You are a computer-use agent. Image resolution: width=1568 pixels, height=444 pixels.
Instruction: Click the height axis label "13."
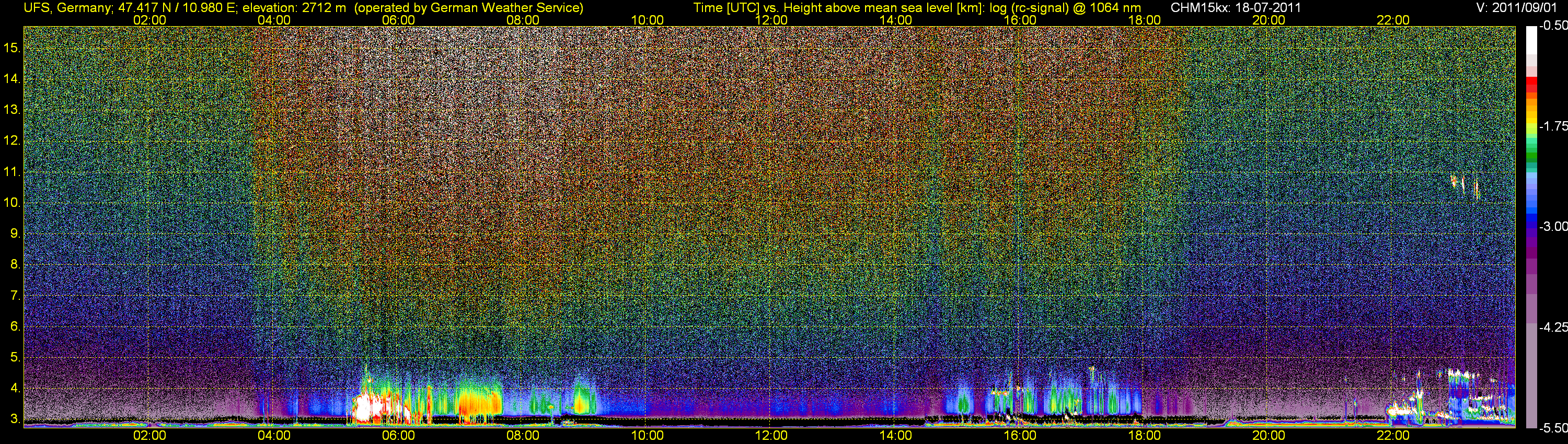(12, 110)
